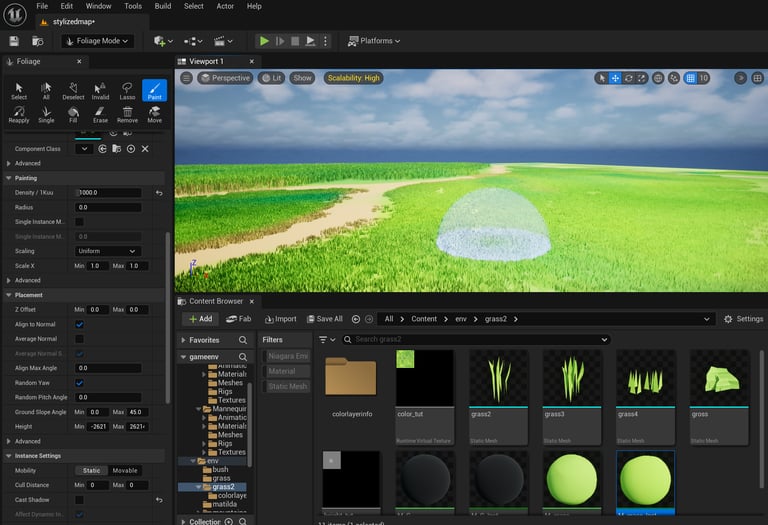Image resolution: width=768 pixels, height=525 pixels.
Task: Click the Import button
Action: 279,319
